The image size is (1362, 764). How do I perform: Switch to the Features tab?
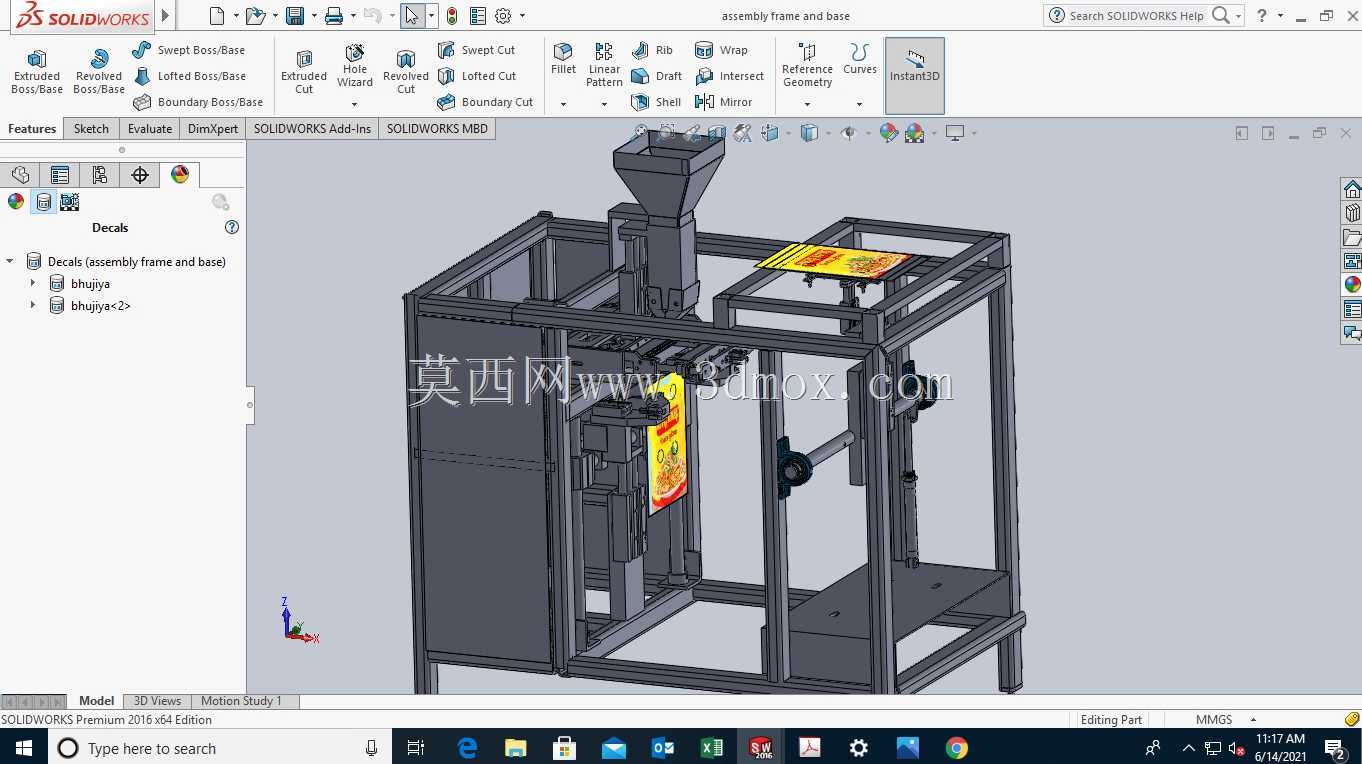pos(32,129)
